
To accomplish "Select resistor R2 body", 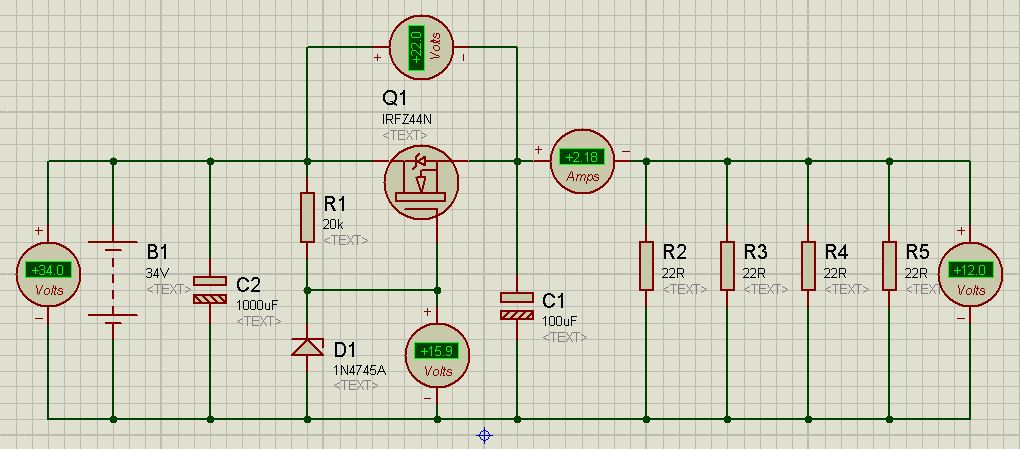I will 646,265.
